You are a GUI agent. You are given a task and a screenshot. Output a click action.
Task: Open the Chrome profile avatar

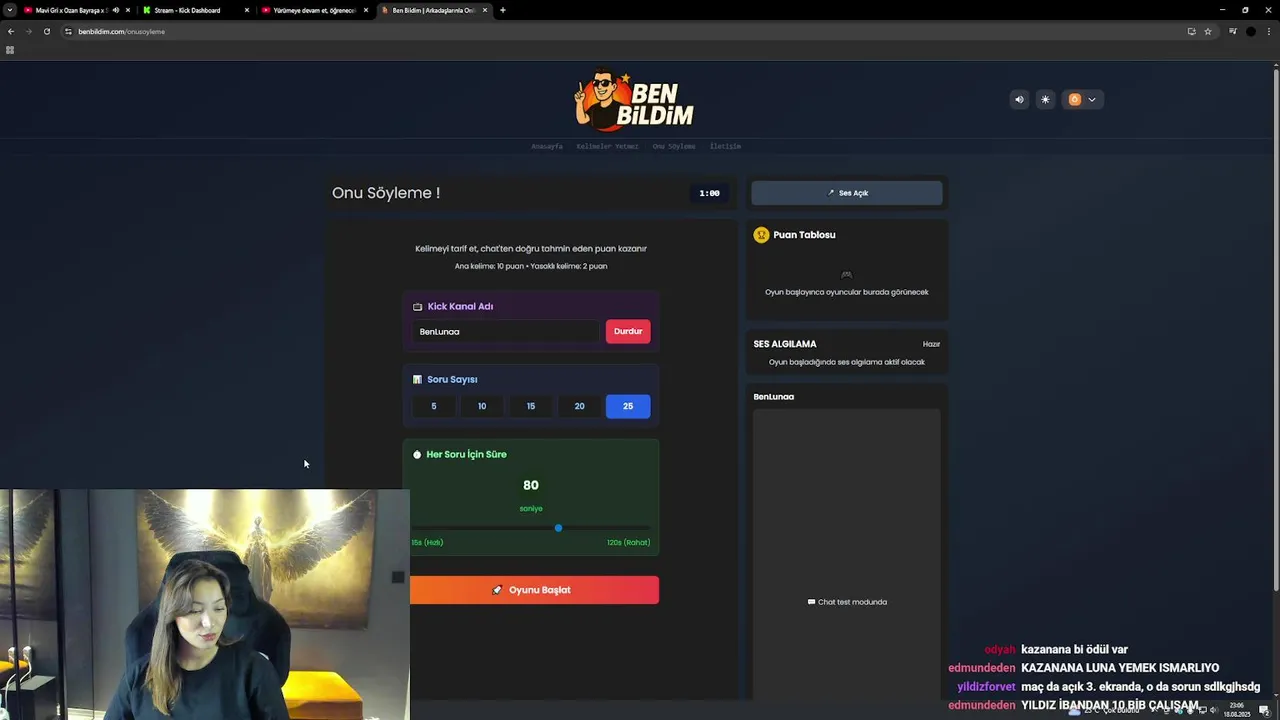click(x=1251, y=31)
